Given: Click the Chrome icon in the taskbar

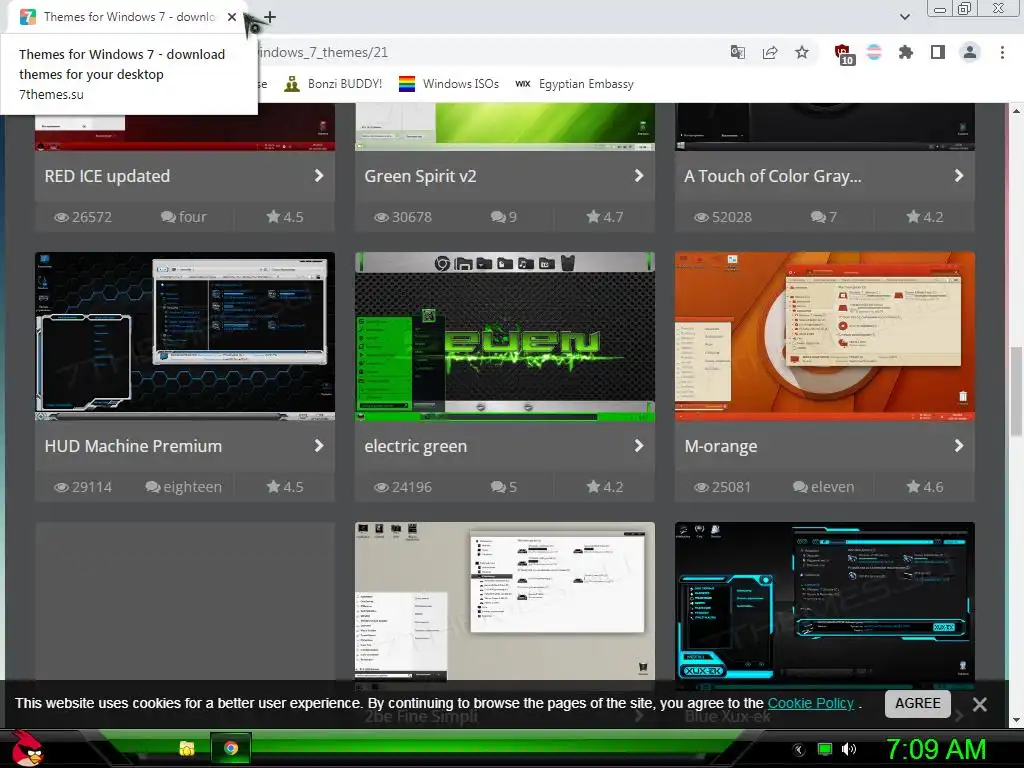Looking at the screenshot, I should point(231,748).
